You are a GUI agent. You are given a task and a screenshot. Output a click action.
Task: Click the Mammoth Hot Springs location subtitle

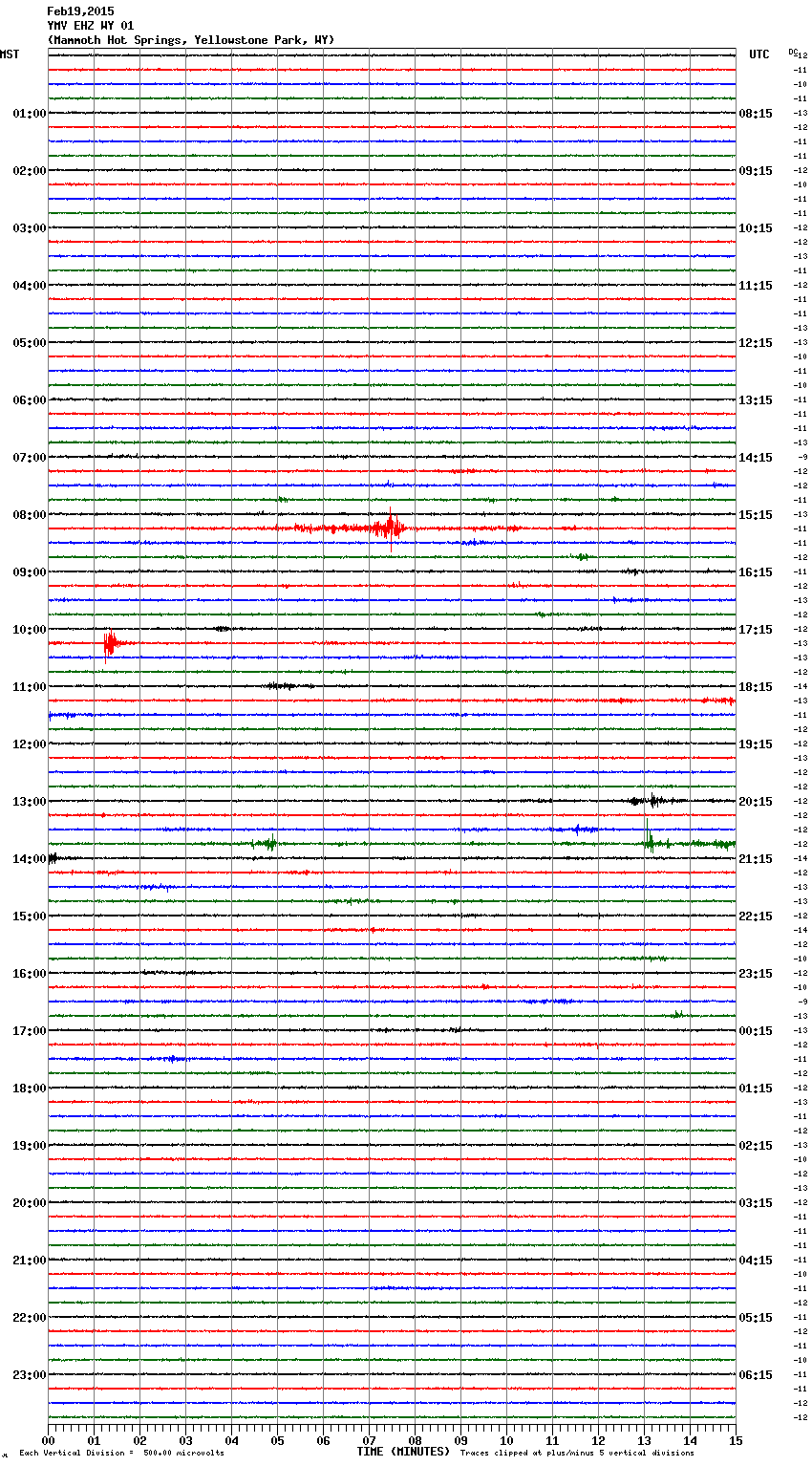pos(191,40)
